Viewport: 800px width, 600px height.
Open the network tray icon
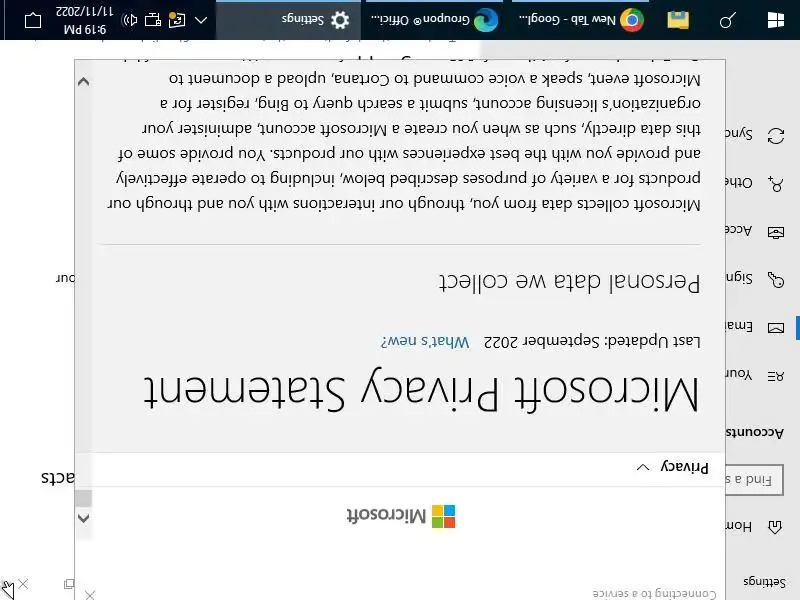(153, 20)
